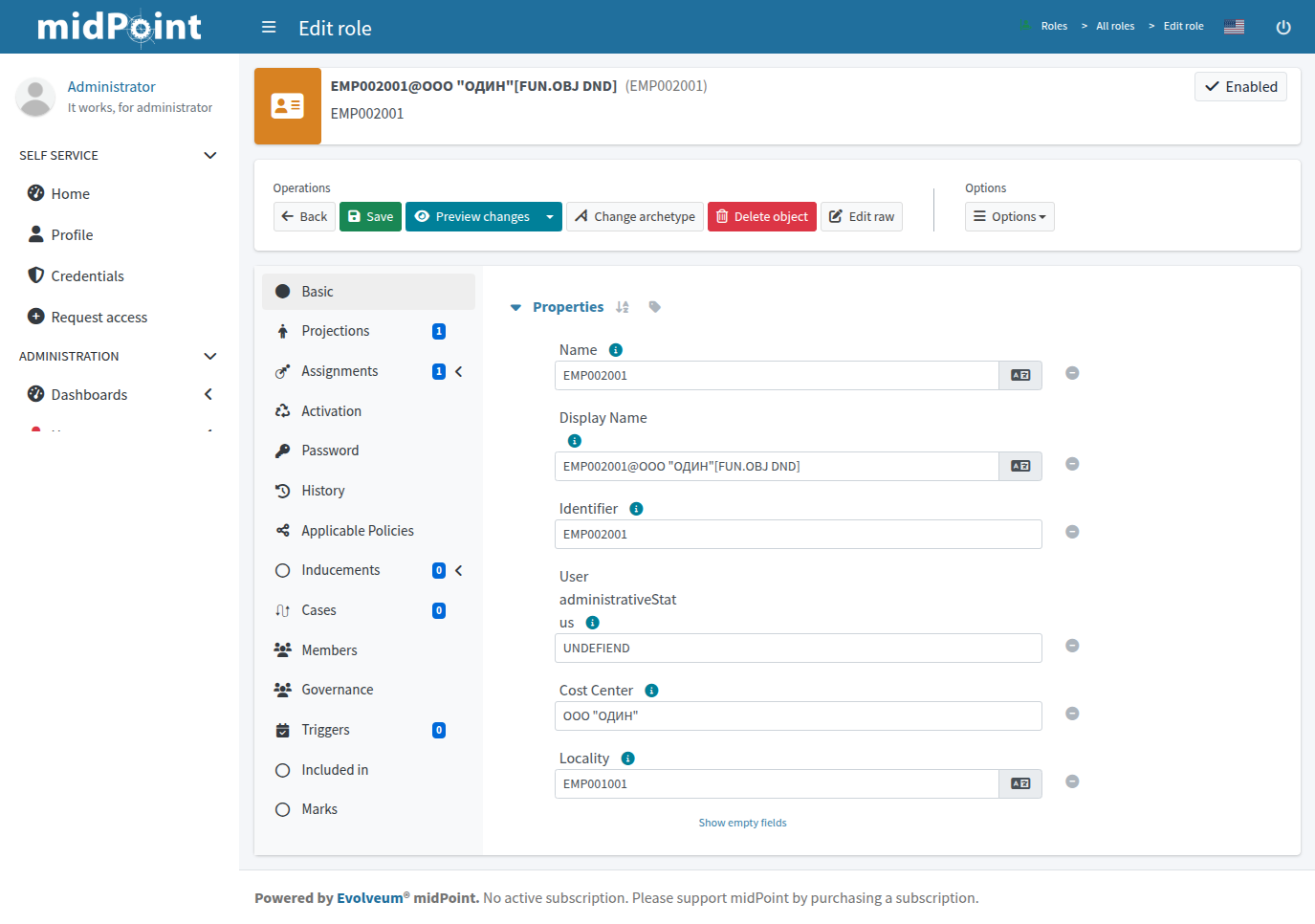Open the Options dropdown
The width and height of the screenshot is (1315, 924).
coord(1009,217)
